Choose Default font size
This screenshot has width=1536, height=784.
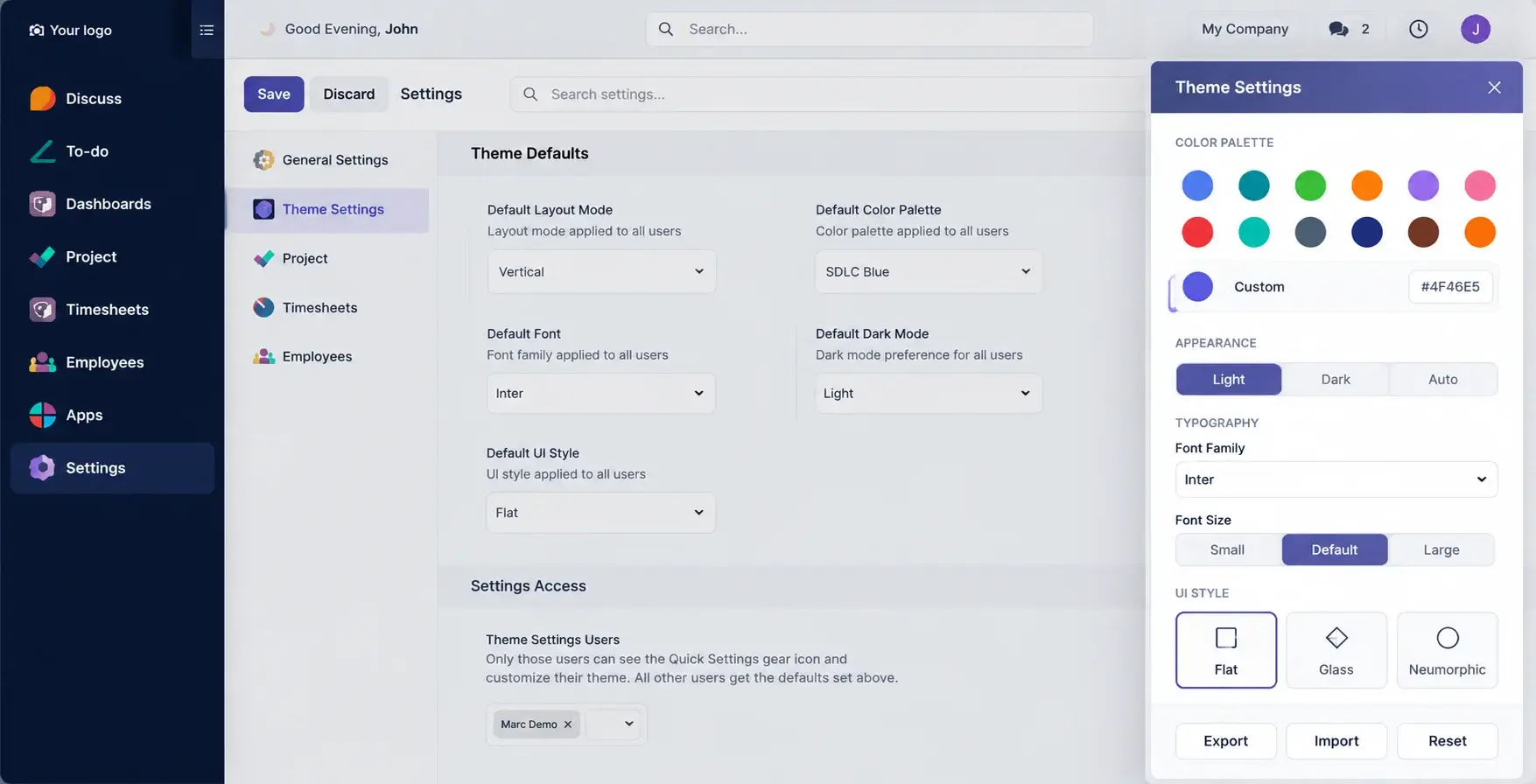[1335, 549]
